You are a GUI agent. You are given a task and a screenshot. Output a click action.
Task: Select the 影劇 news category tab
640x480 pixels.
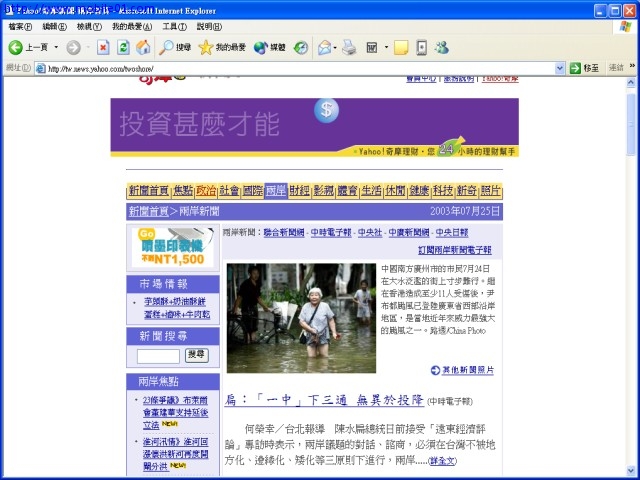(324, 191)
